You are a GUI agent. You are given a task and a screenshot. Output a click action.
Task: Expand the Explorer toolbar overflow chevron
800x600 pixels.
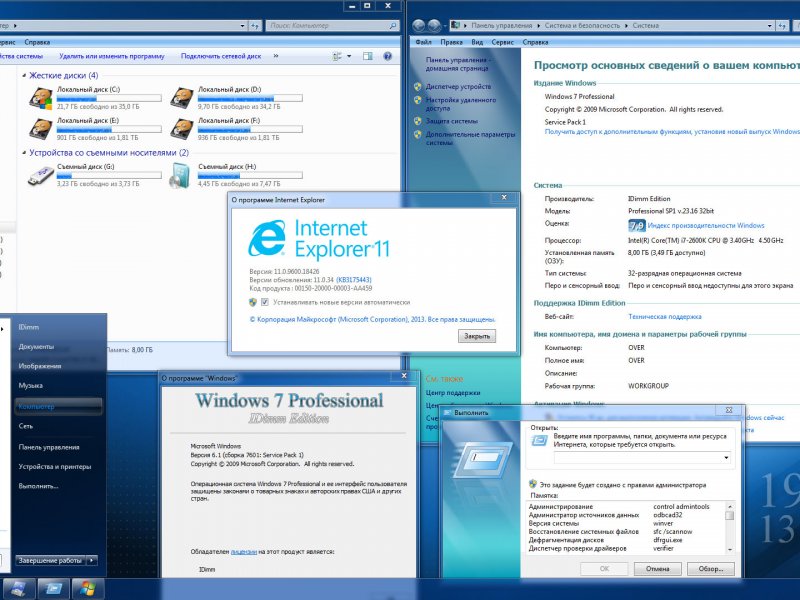(276, 56)
